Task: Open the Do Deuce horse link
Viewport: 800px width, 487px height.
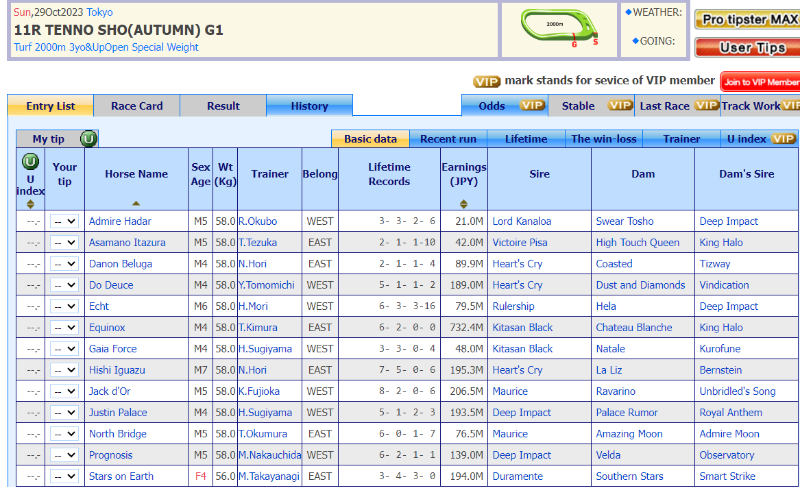Action: 111,285
